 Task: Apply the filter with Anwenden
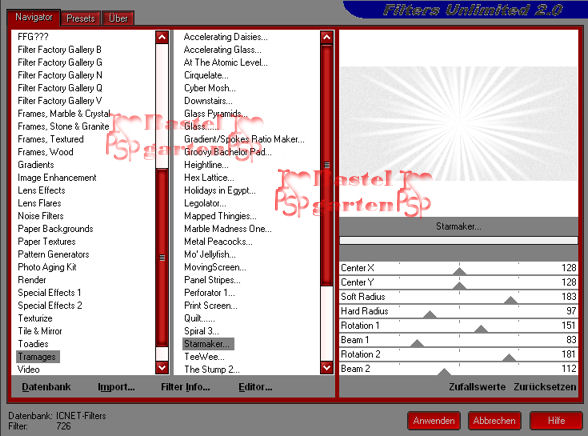tap(434, 421)
